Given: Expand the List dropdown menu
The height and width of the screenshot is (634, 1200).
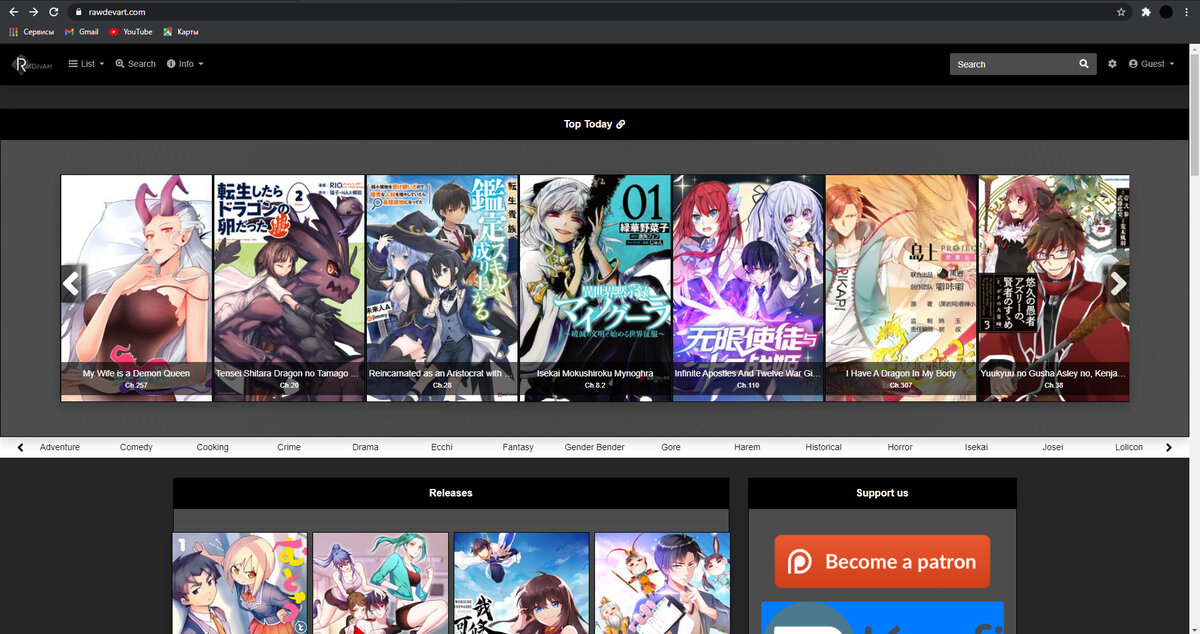Looking at the screenshot, I should pos(86,64).
